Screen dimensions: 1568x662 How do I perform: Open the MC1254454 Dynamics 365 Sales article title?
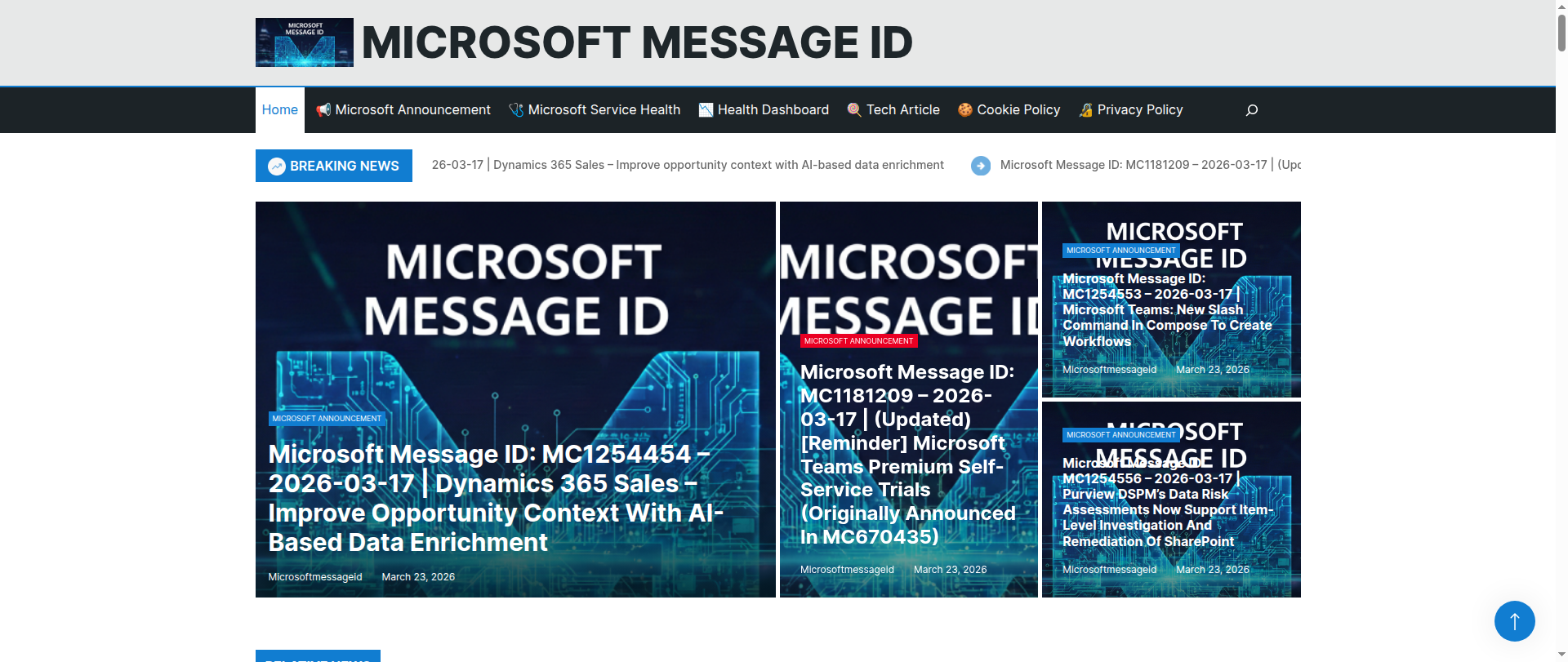click(x=496, y=498)
